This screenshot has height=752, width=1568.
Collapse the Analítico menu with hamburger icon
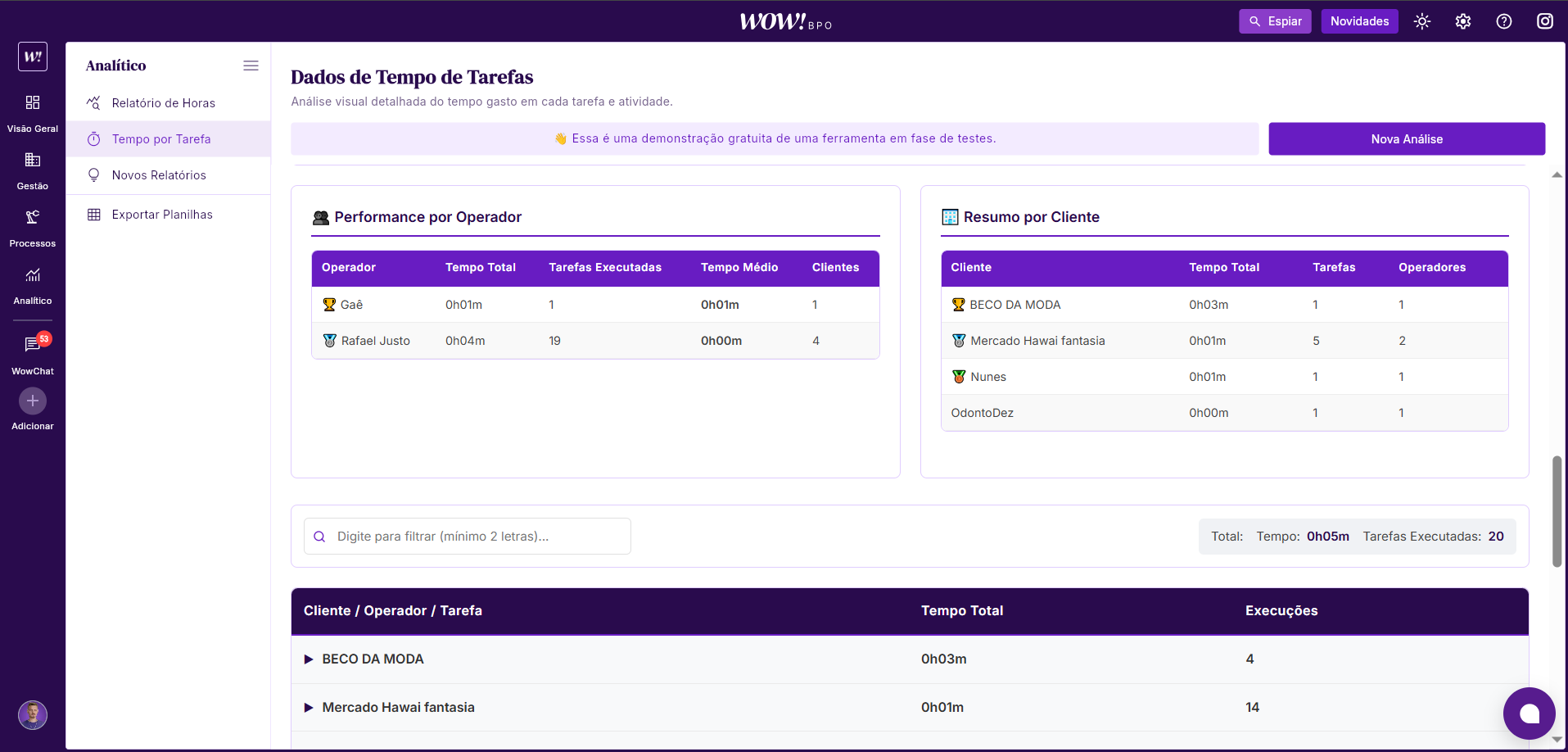[x=251, y=66]
